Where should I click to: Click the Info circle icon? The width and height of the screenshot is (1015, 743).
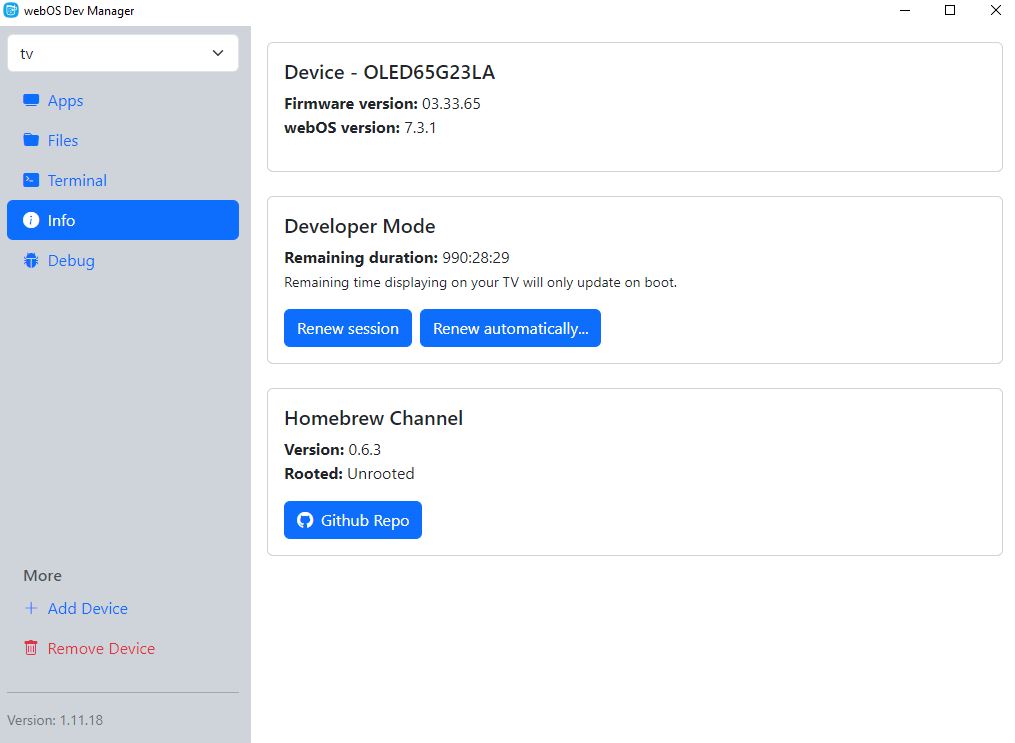pos(31,221)
